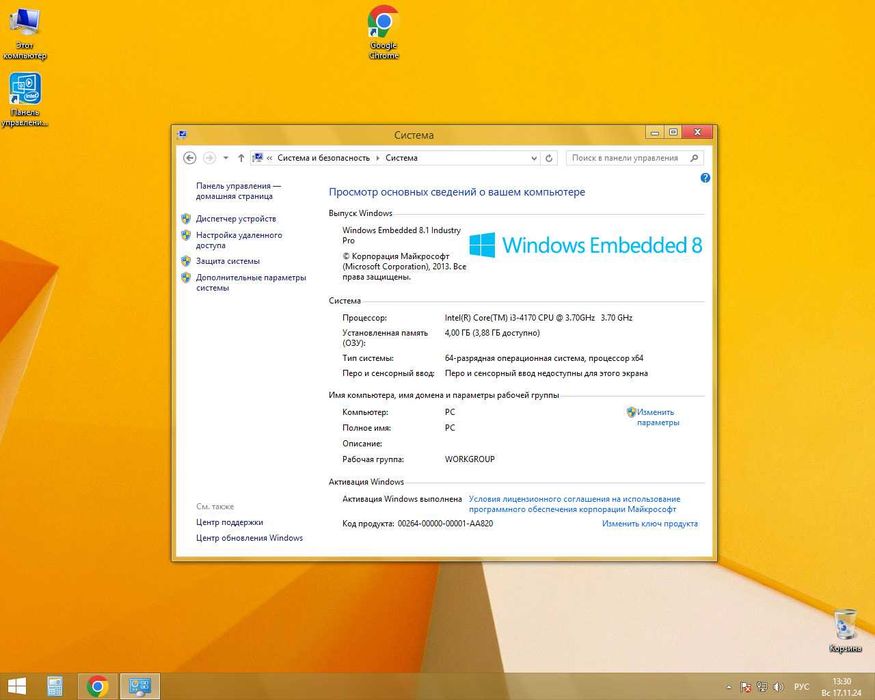Image resolution: width=875 pixels, height=700 pixels.
Task: Click the search magnifier icon
Action: (694, 158)
